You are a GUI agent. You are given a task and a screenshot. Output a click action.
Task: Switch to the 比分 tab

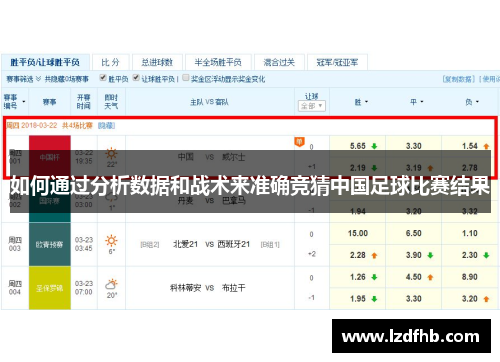pos(110,62)
